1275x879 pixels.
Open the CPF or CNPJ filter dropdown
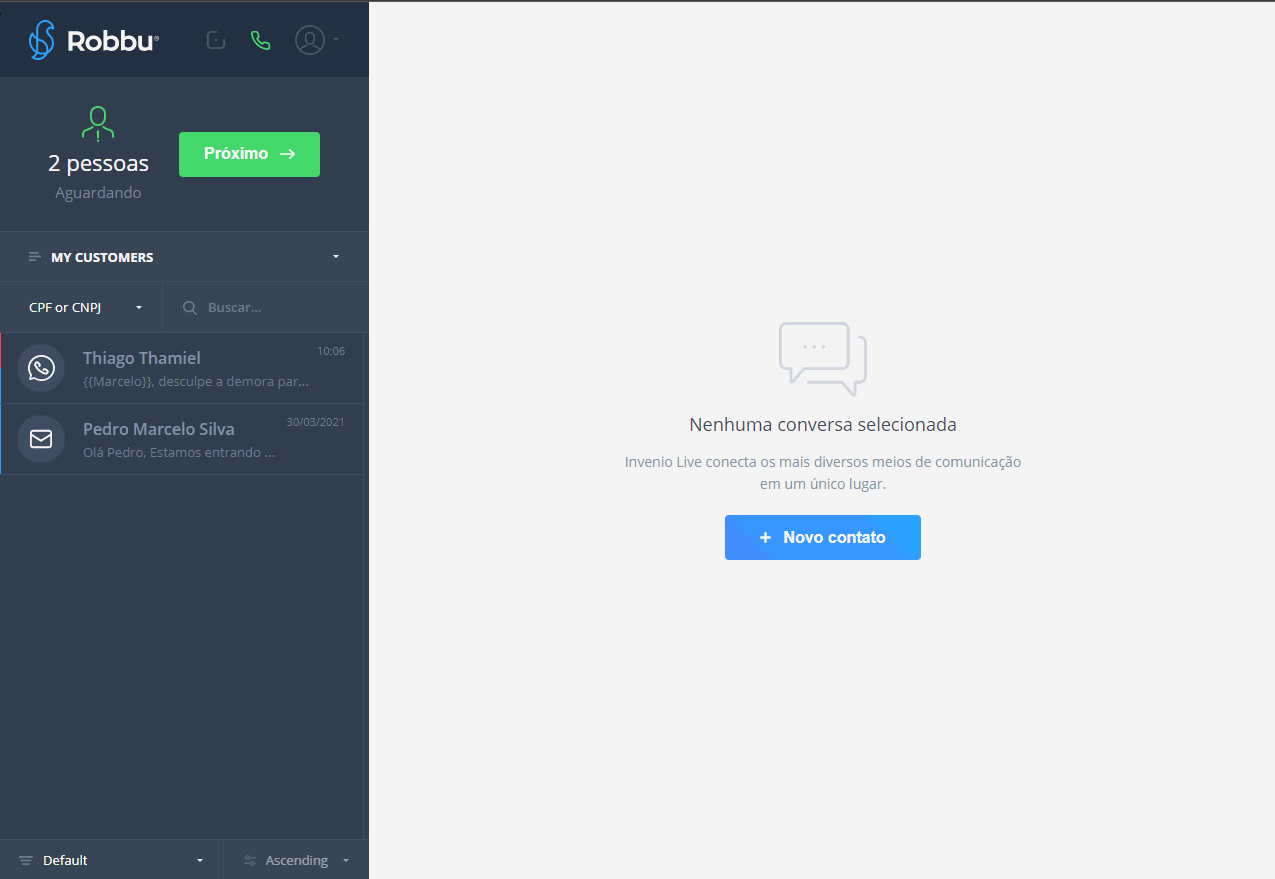coord(85,308)
